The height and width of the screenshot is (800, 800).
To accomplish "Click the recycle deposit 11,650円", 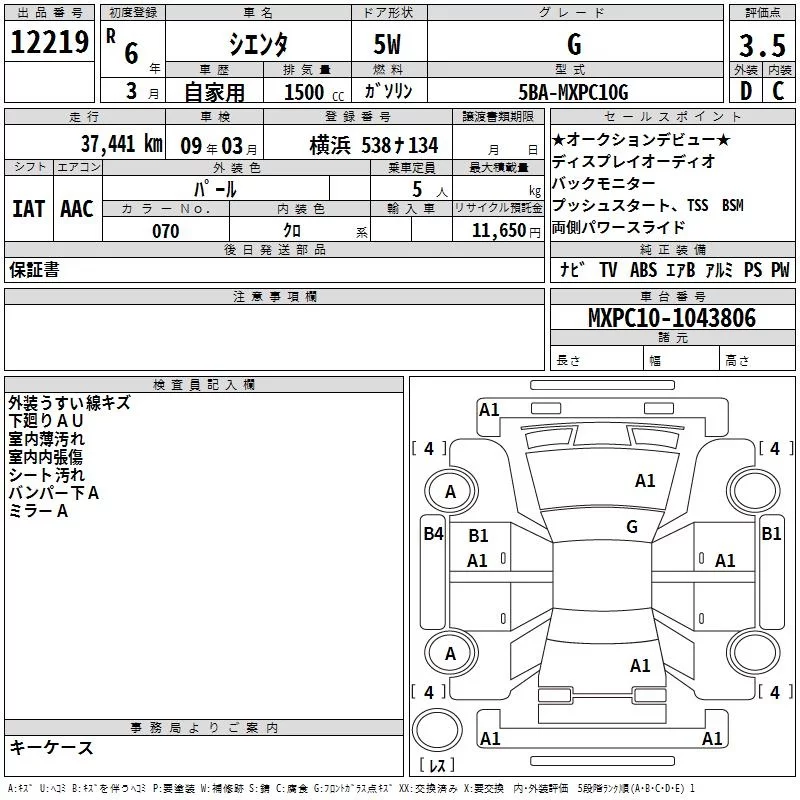I will [506, 231].
